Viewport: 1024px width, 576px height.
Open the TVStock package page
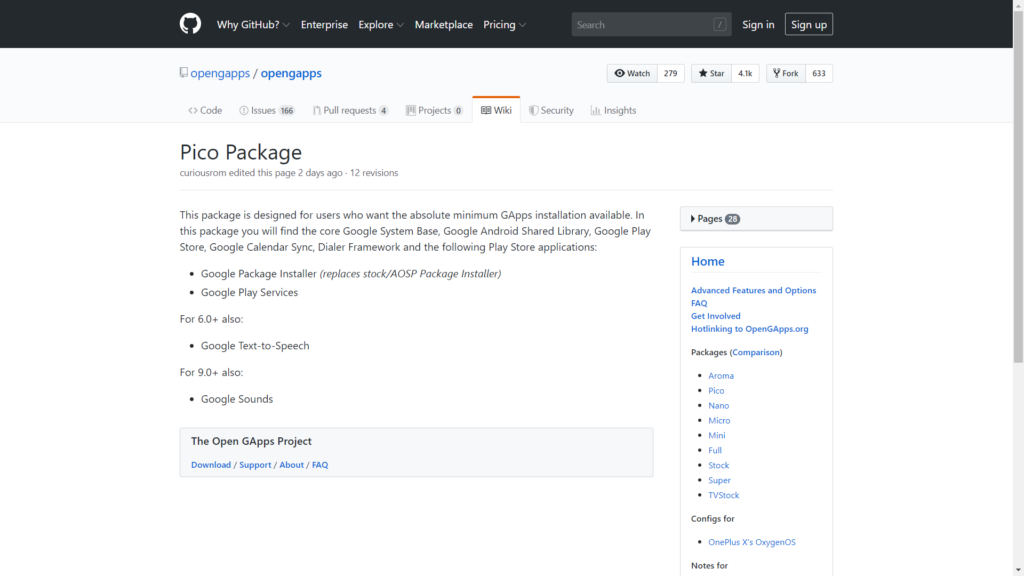click(724, 496)
